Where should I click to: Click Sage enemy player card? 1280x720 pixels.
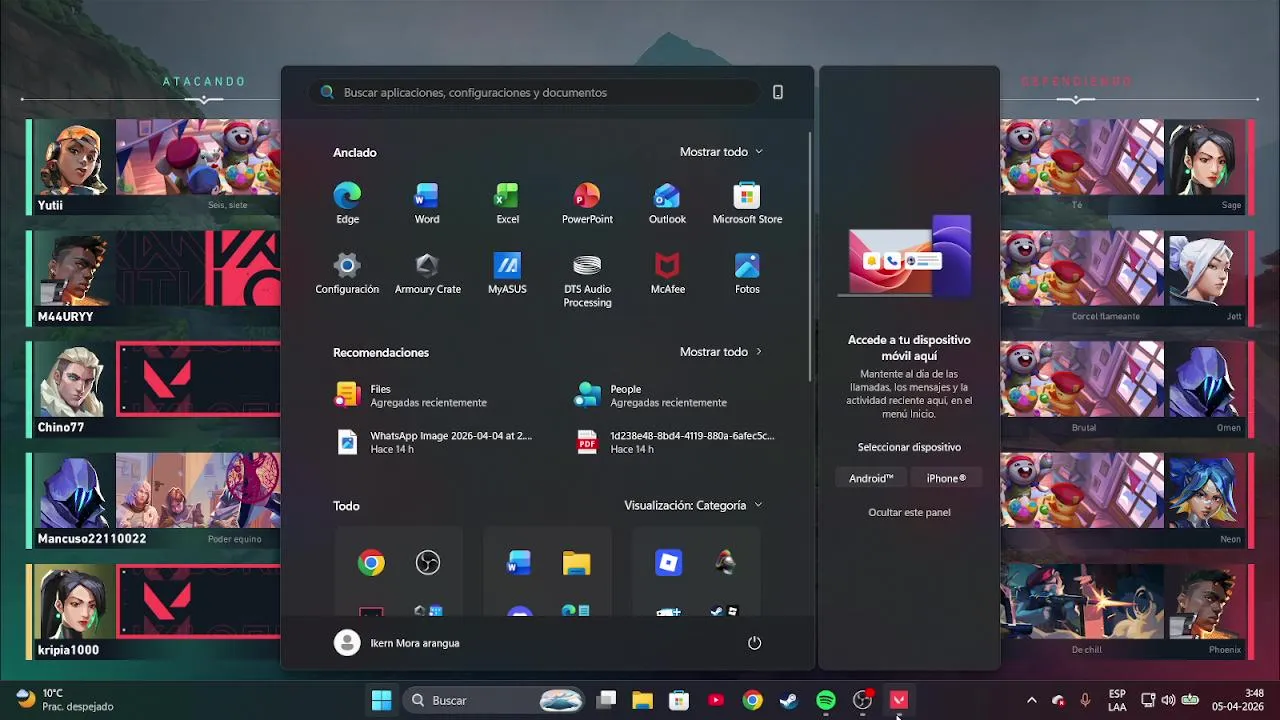[x=1127, y=166]
